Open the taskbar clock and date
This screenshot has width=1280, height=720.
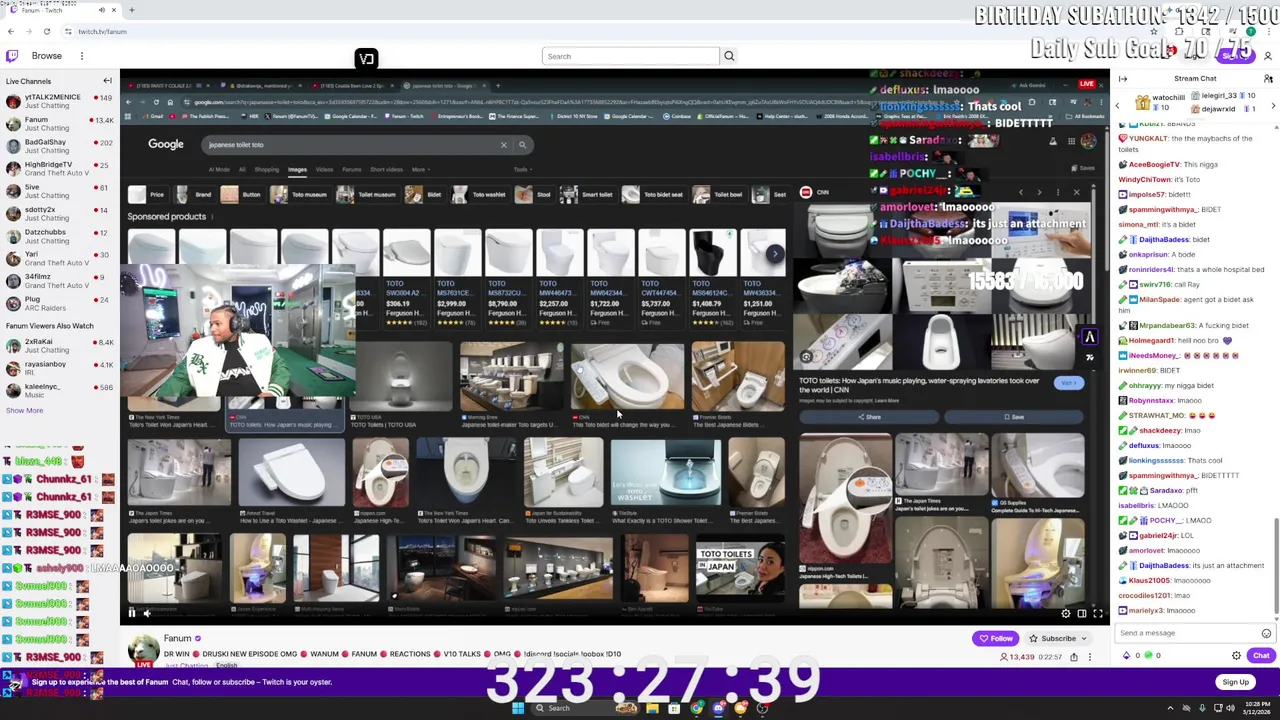(x=1256, y=708)
